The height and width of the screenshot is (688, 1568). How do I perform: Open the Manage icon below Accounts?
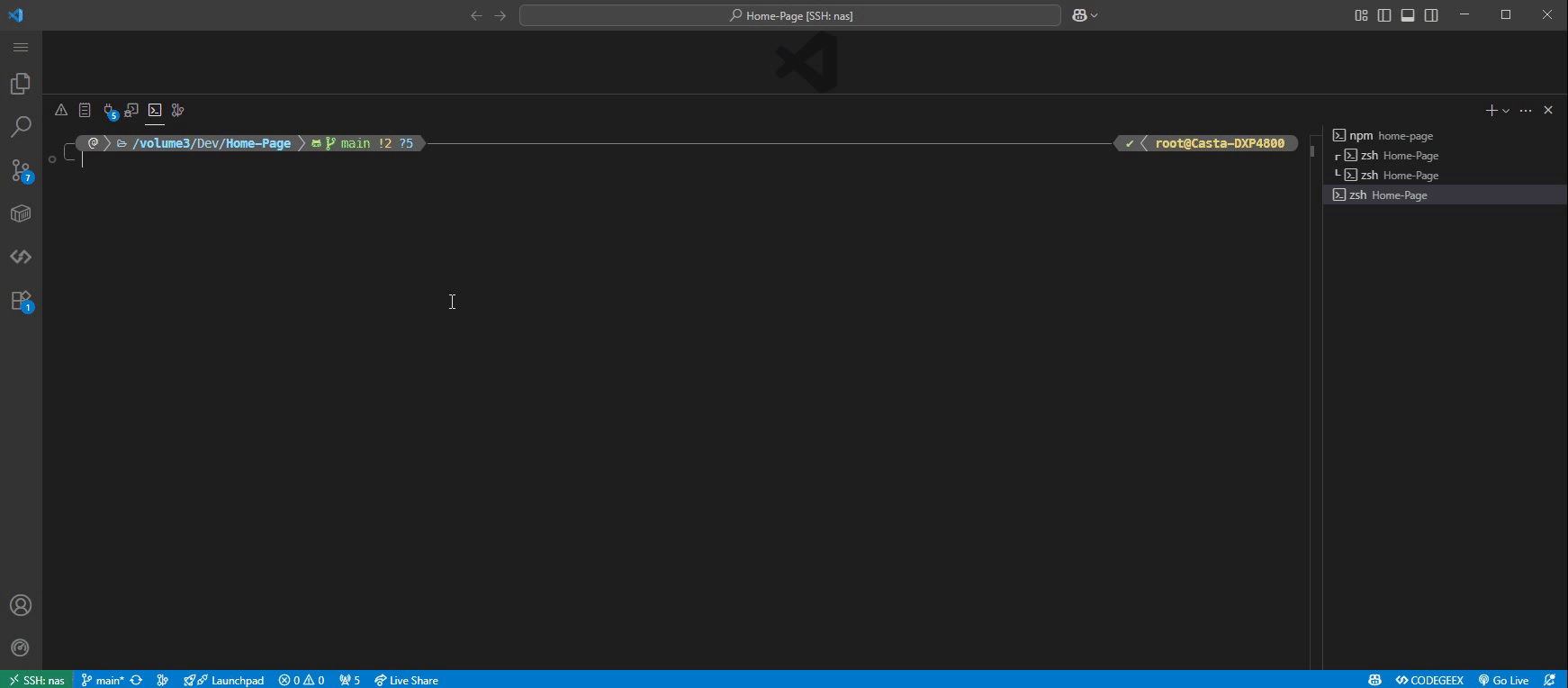pyautogui.click(x=21, y=647)
